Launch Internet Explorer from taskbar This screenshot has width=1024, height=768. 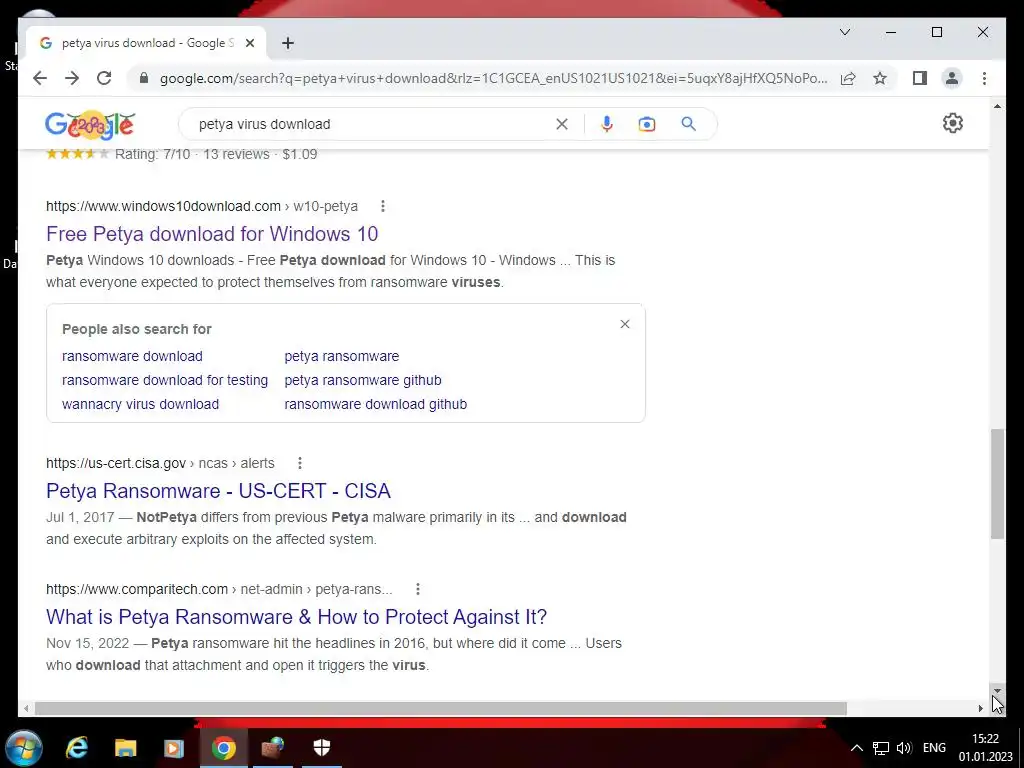point(77,748)
